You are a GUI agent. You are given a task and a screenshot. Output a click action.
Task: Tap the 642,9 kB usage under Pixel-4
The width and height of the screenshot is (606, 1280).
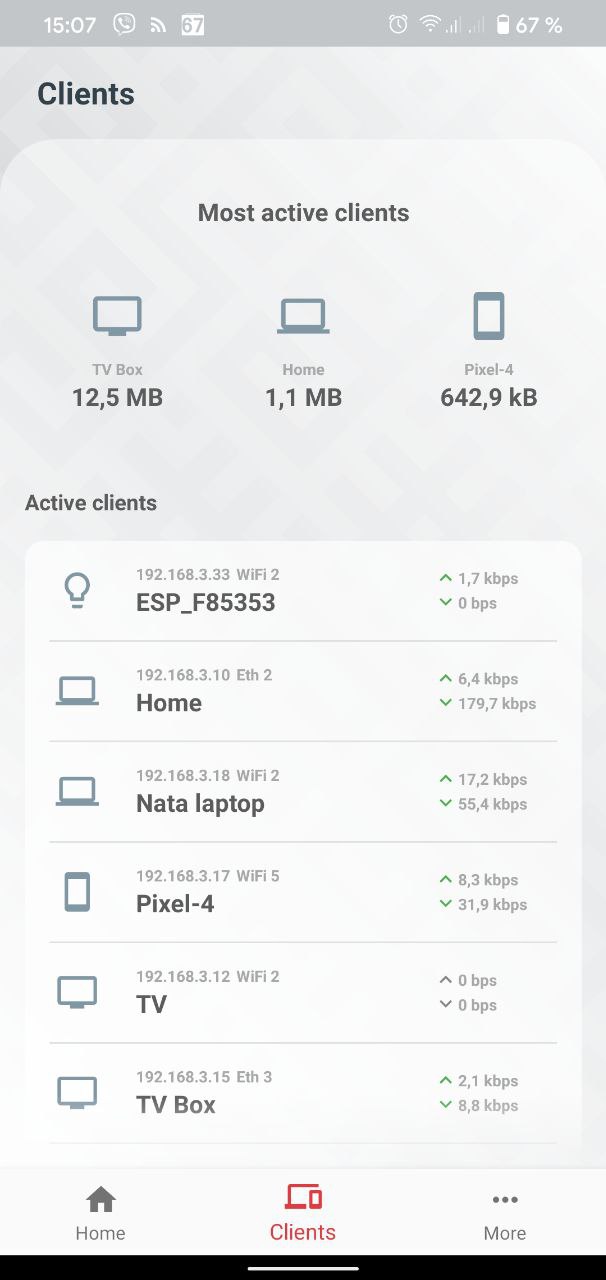click(x=489, y=398)
